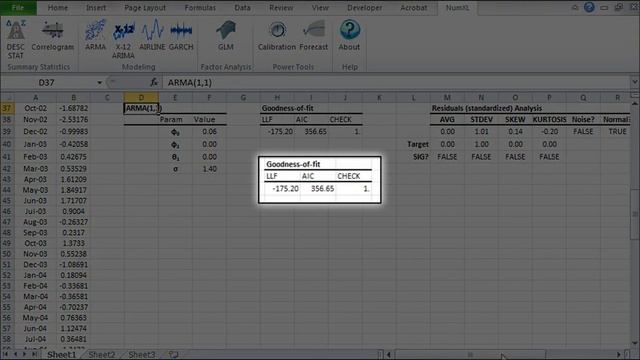Open the Calibration power tool
640x360 pixels.
[x=277, y=36]
